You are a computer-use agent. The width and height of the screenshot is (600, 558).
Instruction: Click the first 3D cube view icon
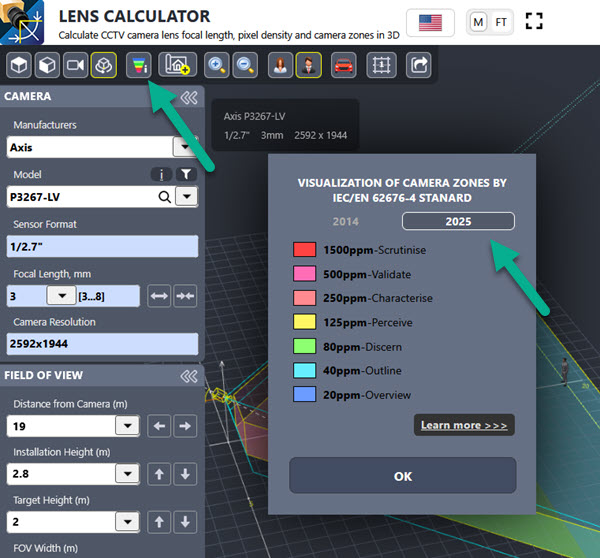[19, 65]
